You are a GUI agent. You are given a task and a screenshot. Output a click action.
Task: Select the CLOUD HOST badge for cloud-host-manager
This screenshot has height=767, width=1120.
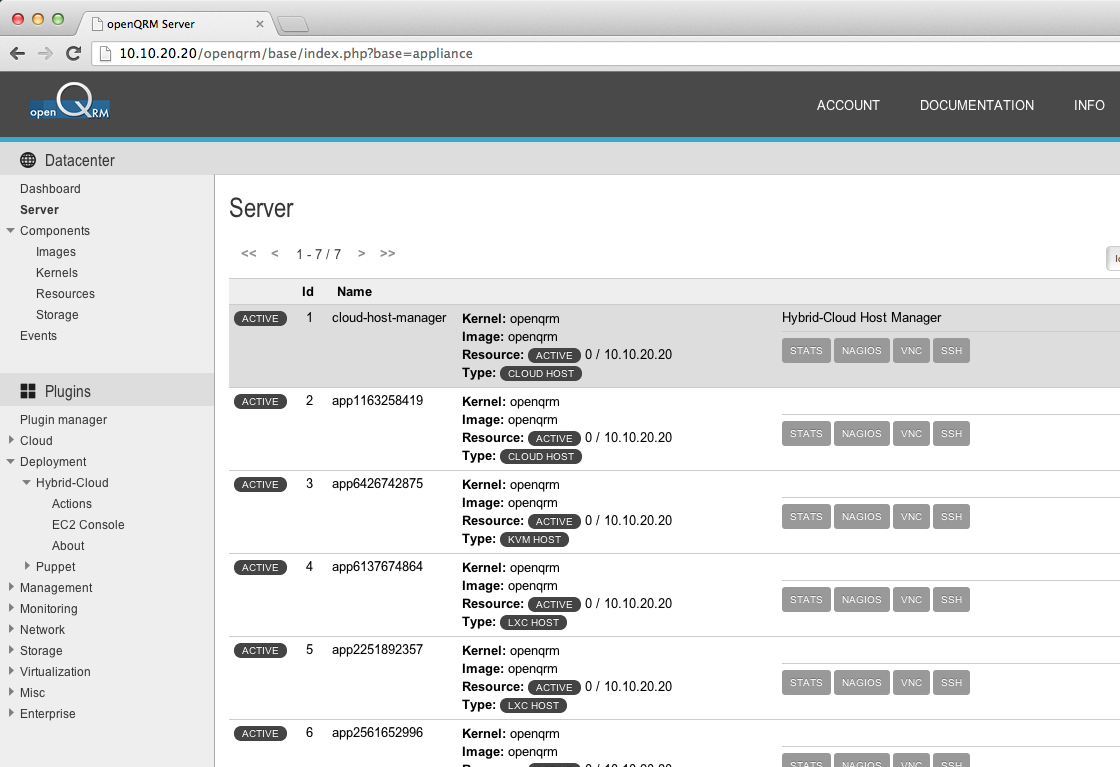(540, 373)
